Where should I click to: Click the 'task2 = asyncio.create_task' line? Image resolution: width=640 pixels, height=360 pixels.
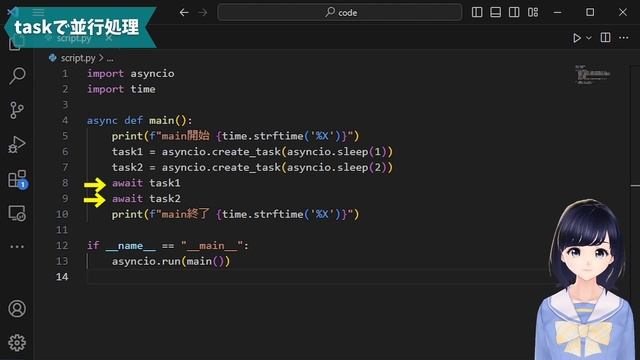coord(252,167)
